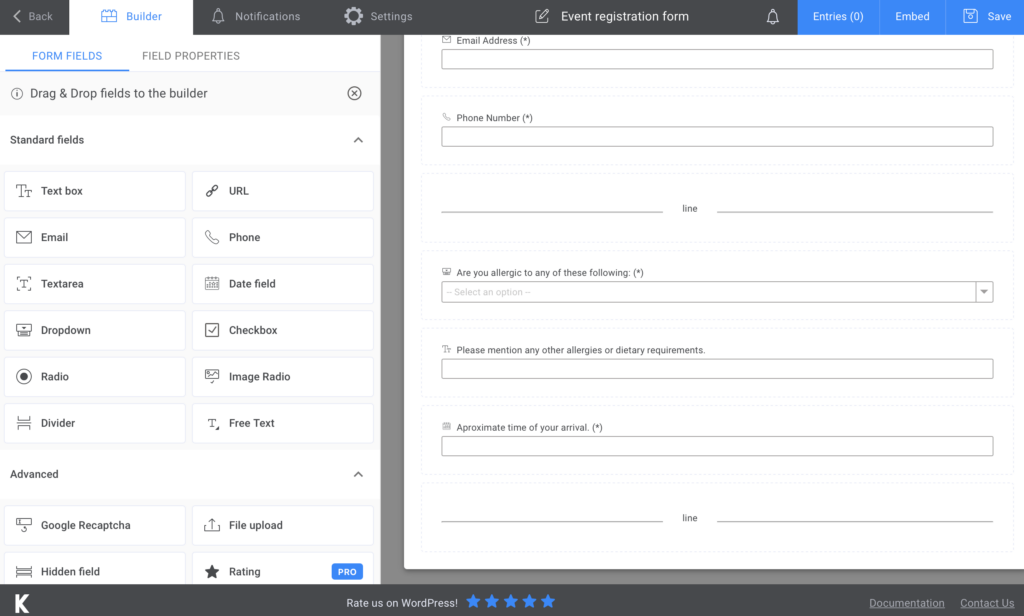Click the info icon beside Drag & Drop hint
This screenshot has height=616, width=1024.
click(x=17, y=93)
